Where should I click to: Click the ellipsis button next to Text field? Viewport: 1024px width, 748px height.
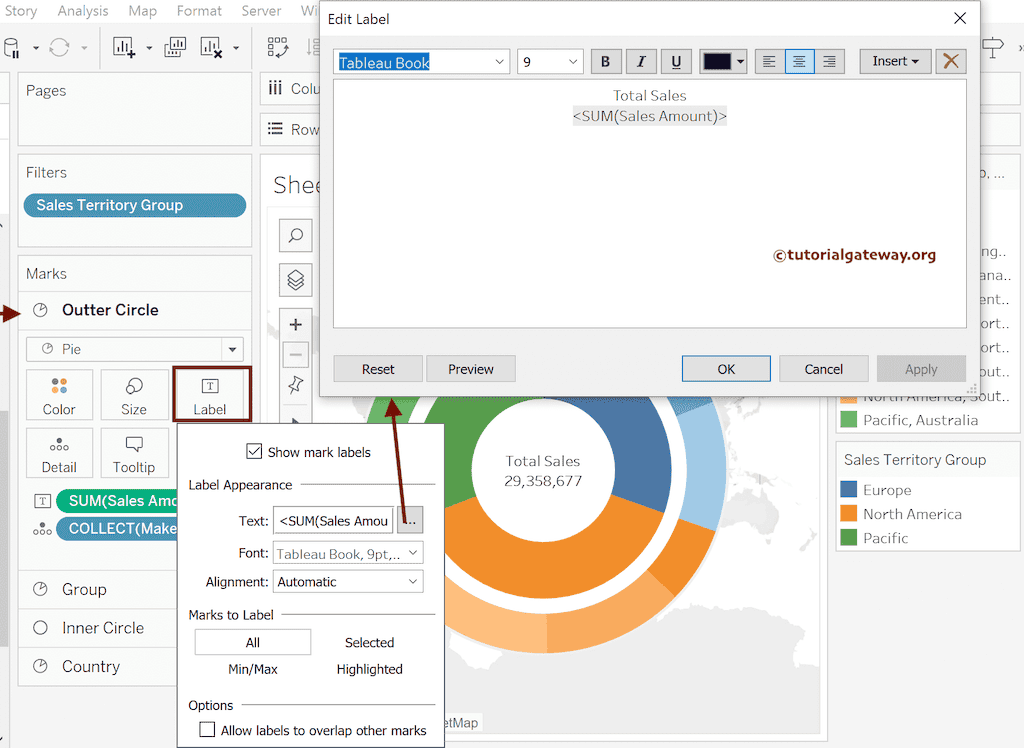click(410, 521)
